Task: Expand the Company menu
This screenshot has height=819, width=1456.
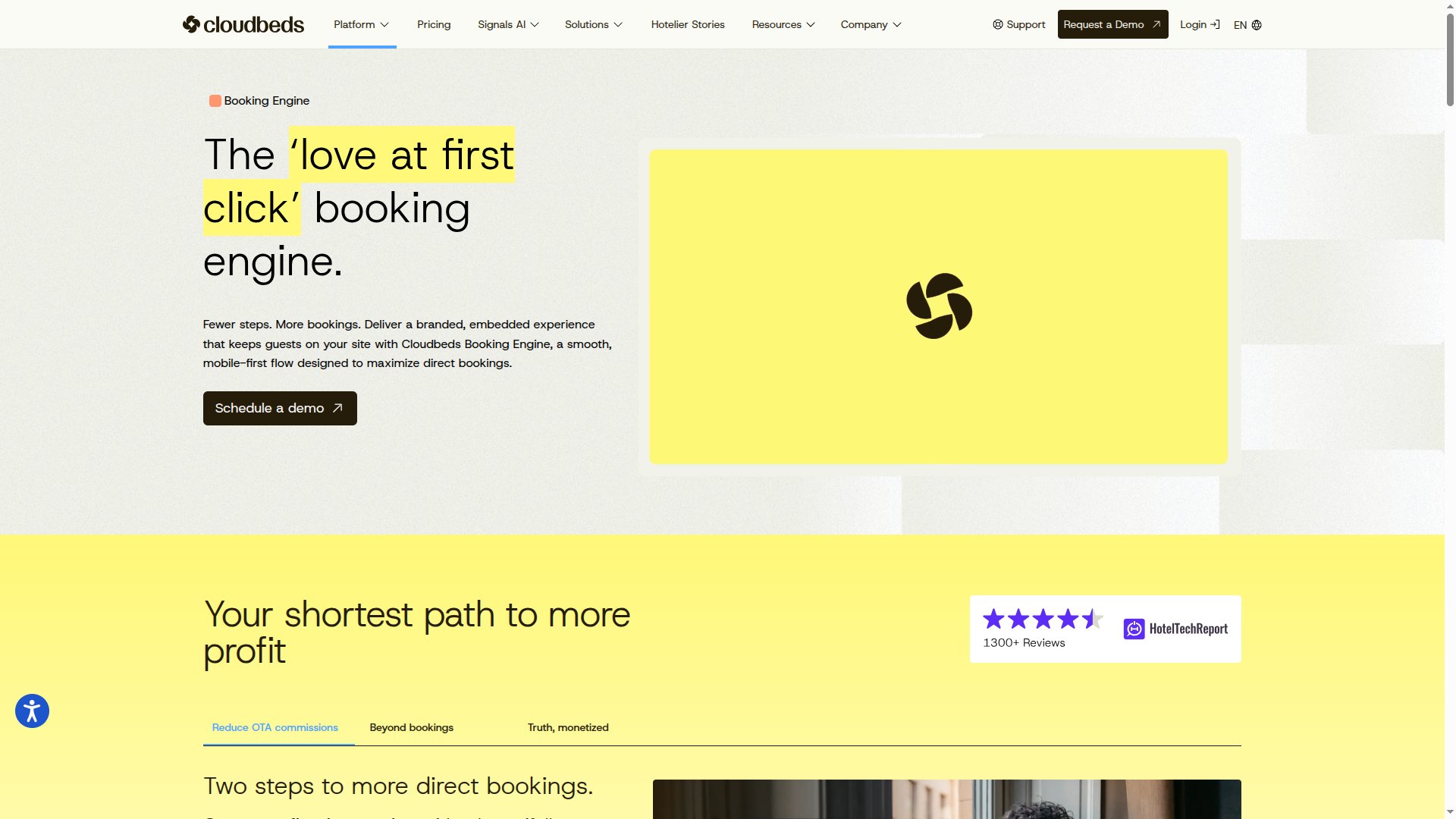Action: tap(870, 24)
